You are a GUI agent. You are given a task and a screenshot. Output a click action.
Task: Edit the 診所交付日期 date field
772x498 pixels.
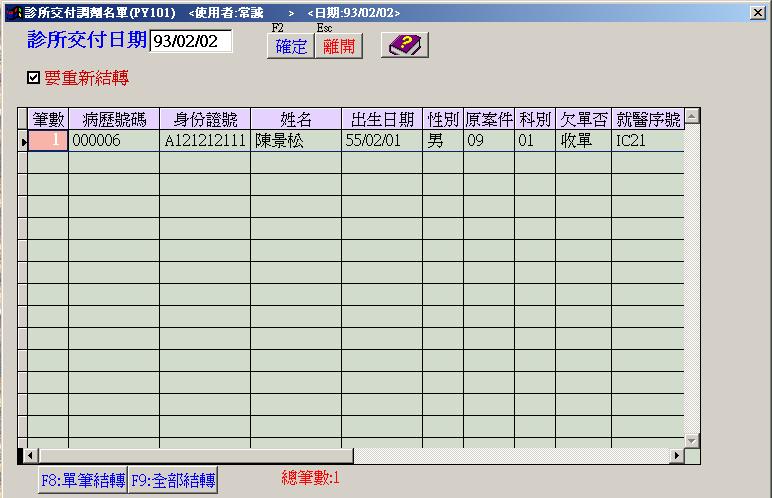point(190,41)
